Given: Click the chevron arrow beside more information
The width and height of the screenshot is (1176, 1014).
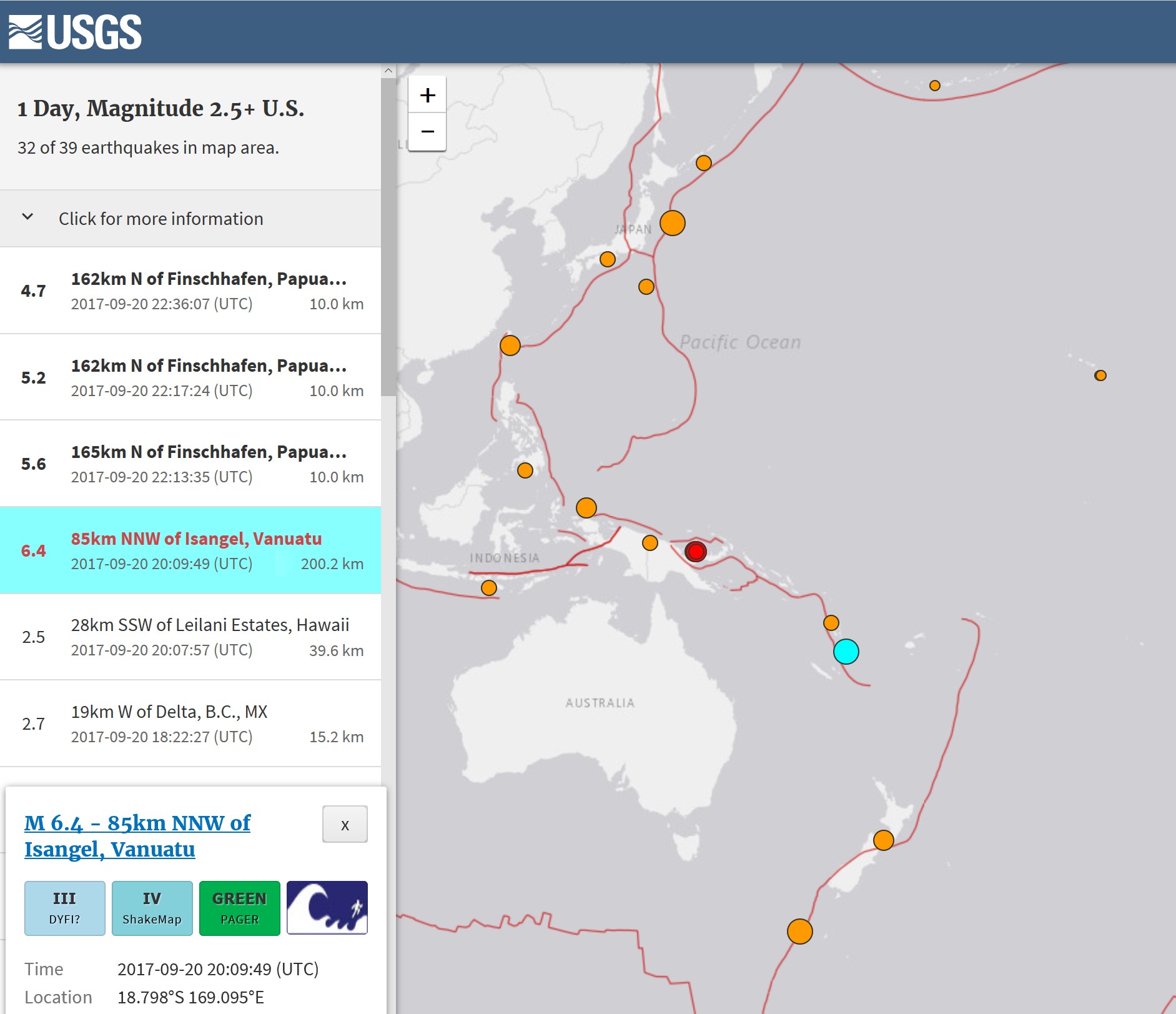Looking at the screenshot, I should click(x=27, y=217).
